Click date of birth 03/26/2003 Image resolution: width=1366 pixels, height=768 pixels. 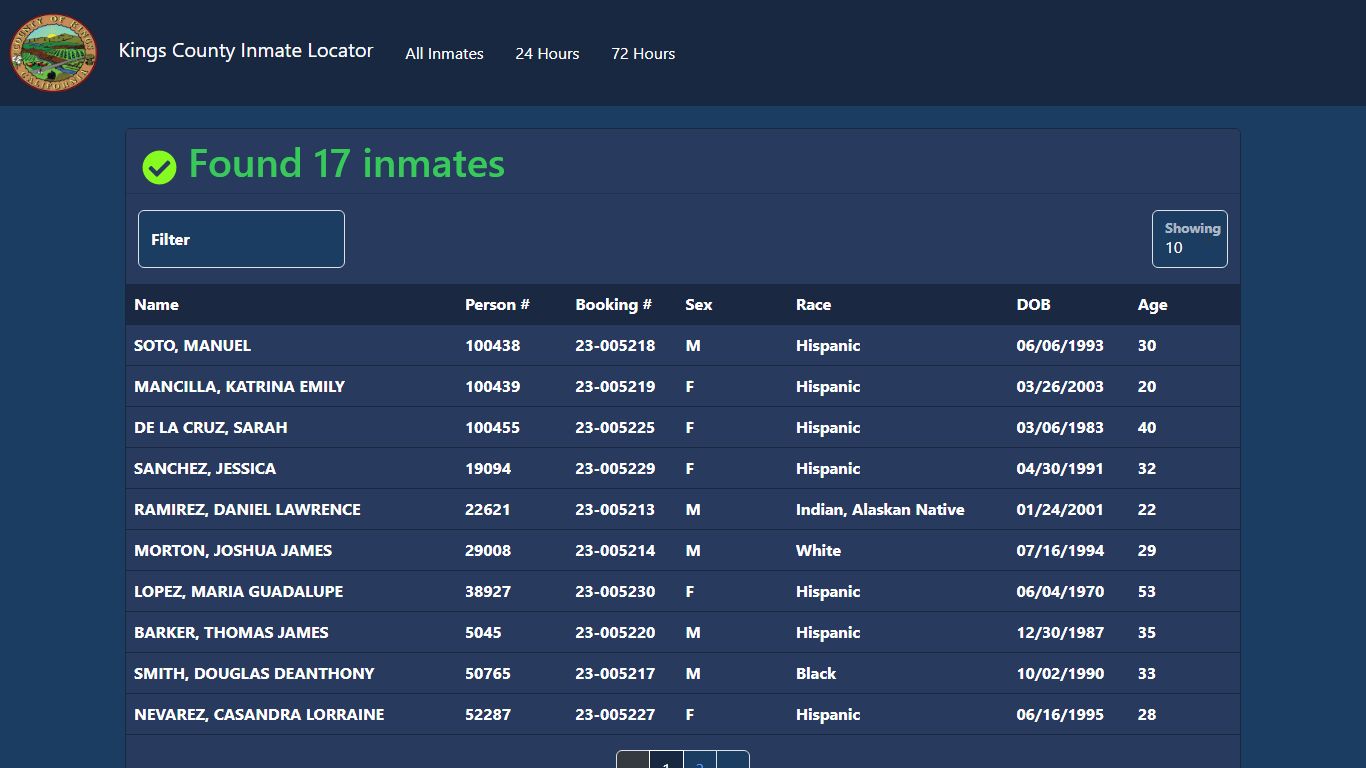[x=1060, y=387]
